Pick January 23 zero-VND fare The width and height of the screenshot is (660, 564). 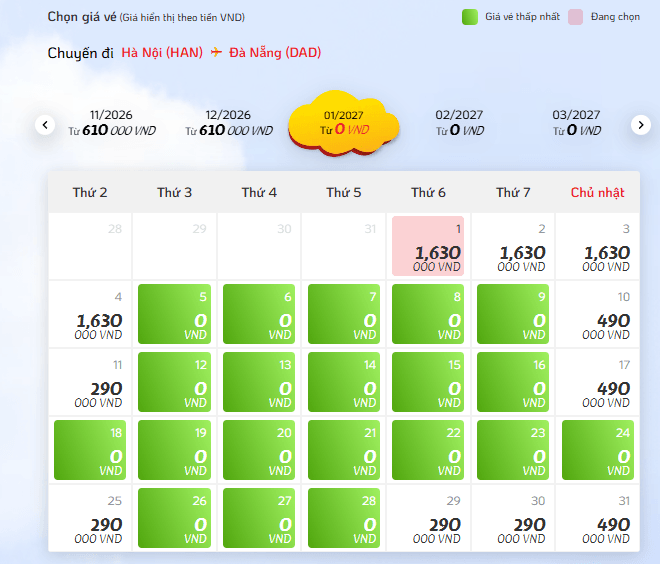click(513, 450)
